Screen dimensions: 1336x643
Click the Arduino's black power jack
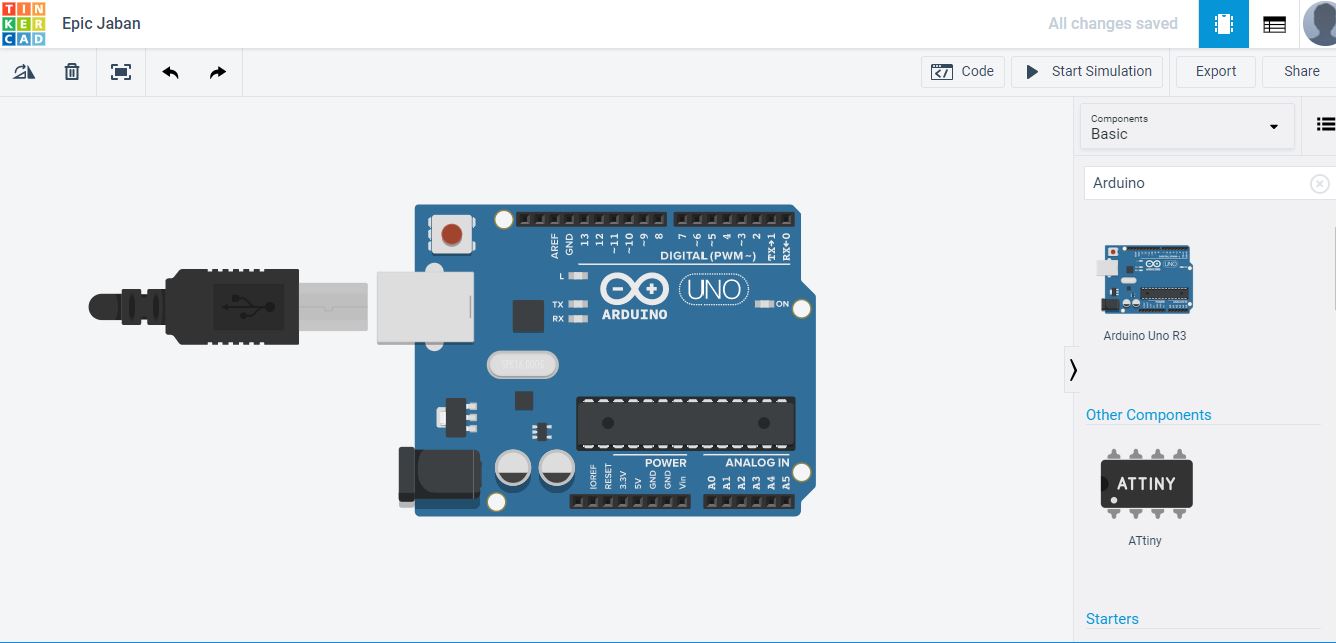(438, 476)
